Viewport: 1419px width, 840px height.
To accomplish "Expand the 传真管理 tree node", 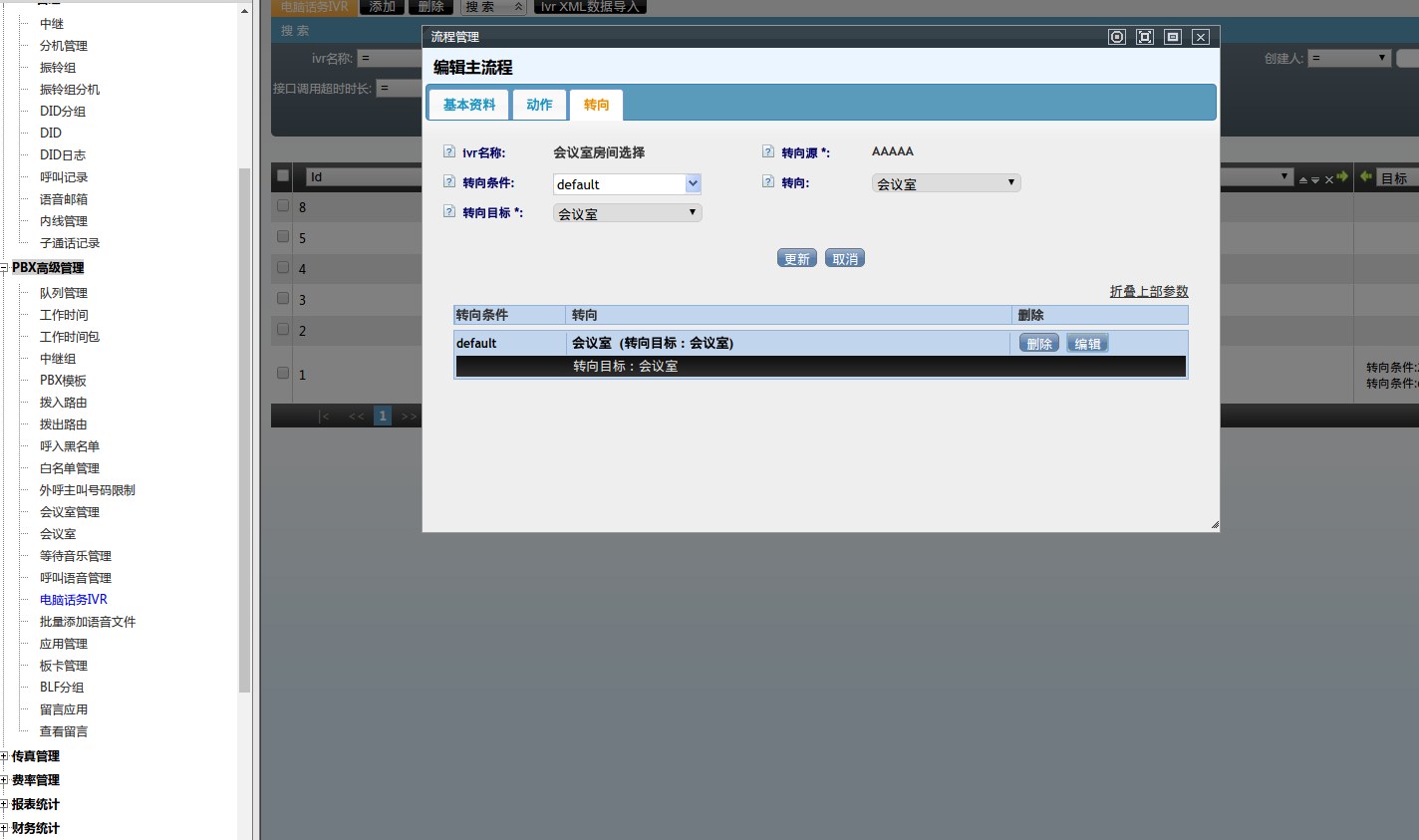I will 5,756.
